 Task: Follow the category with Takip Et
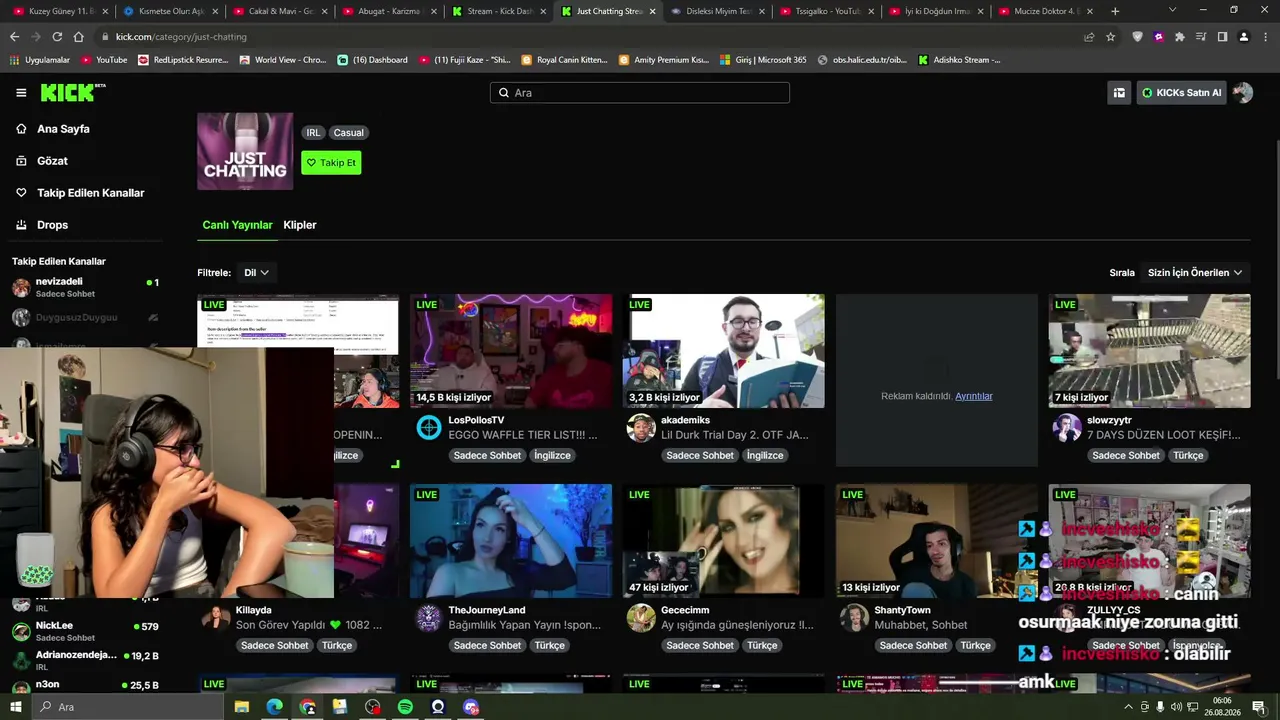point(331,163)
